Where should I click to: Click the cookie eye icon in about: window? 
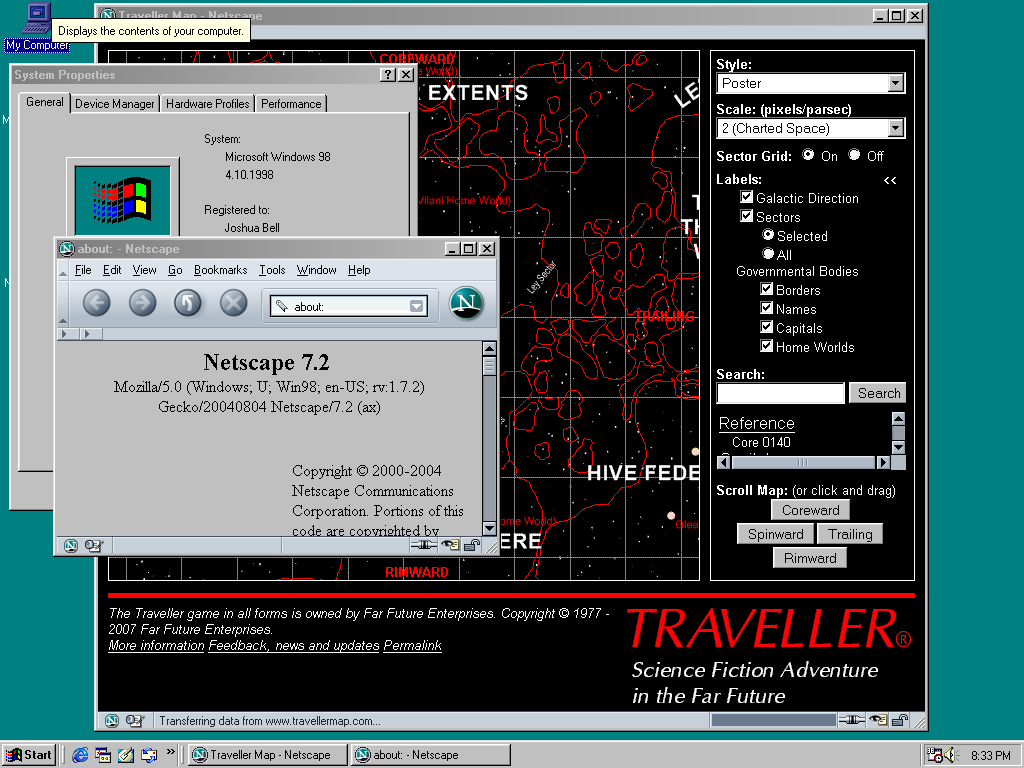pyautogui.click(x=450, y=545)
